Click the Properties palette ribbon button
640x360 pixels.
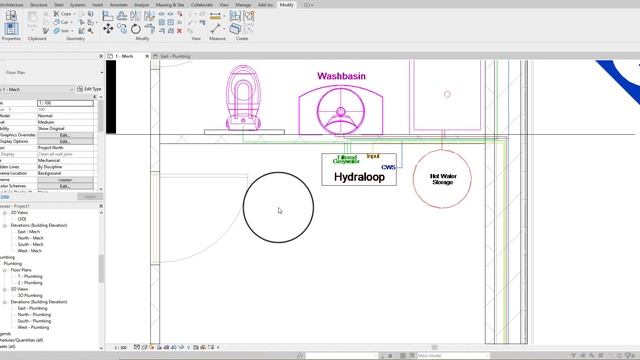11,29
